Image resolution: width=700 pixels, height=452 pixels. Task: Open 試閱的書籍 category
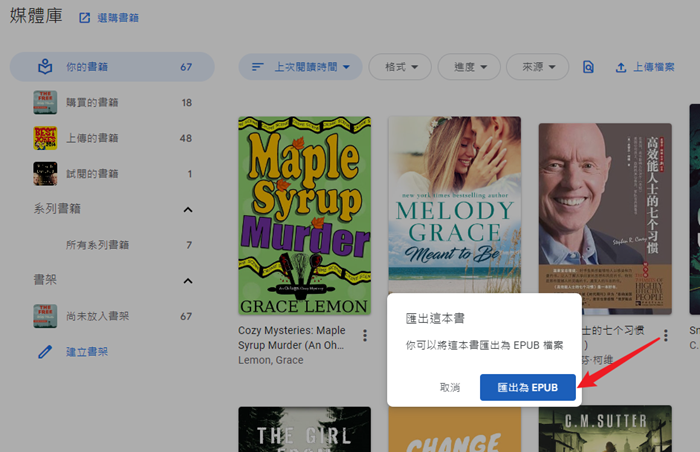[112, 174]
